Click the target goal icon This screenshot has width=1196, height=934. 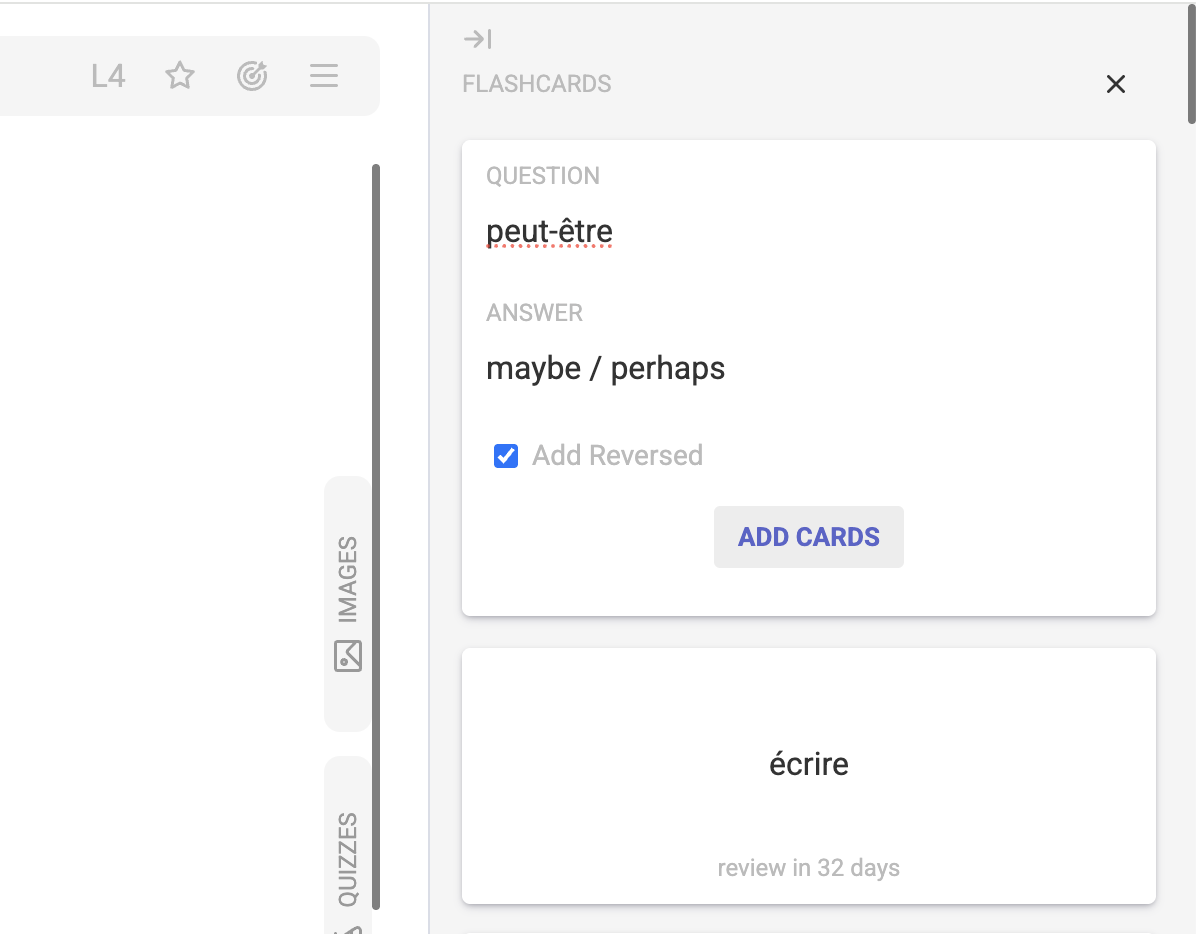point(252,76)
